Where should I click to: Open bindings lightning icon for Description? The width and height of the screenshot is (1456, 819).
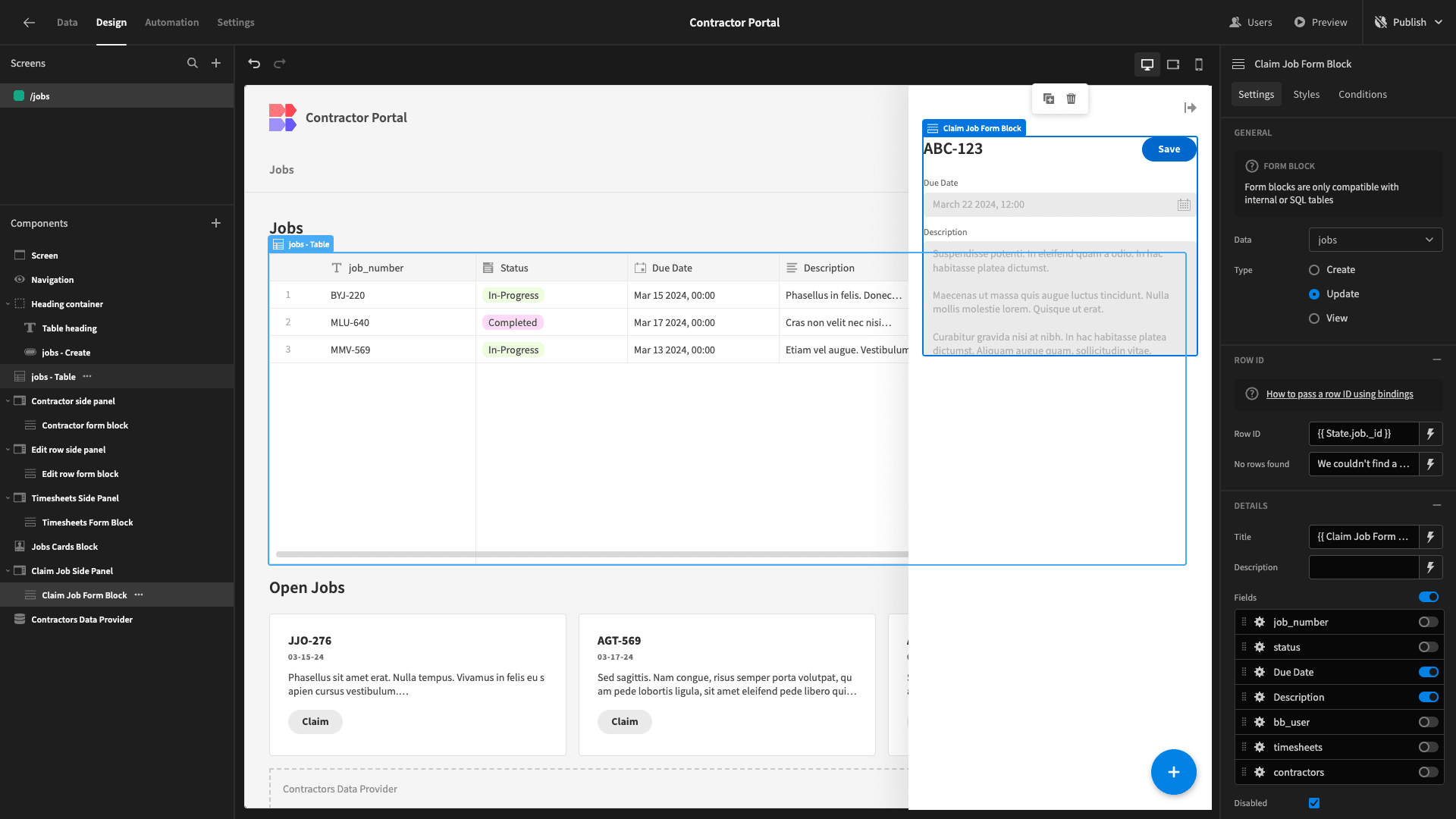1430,567
